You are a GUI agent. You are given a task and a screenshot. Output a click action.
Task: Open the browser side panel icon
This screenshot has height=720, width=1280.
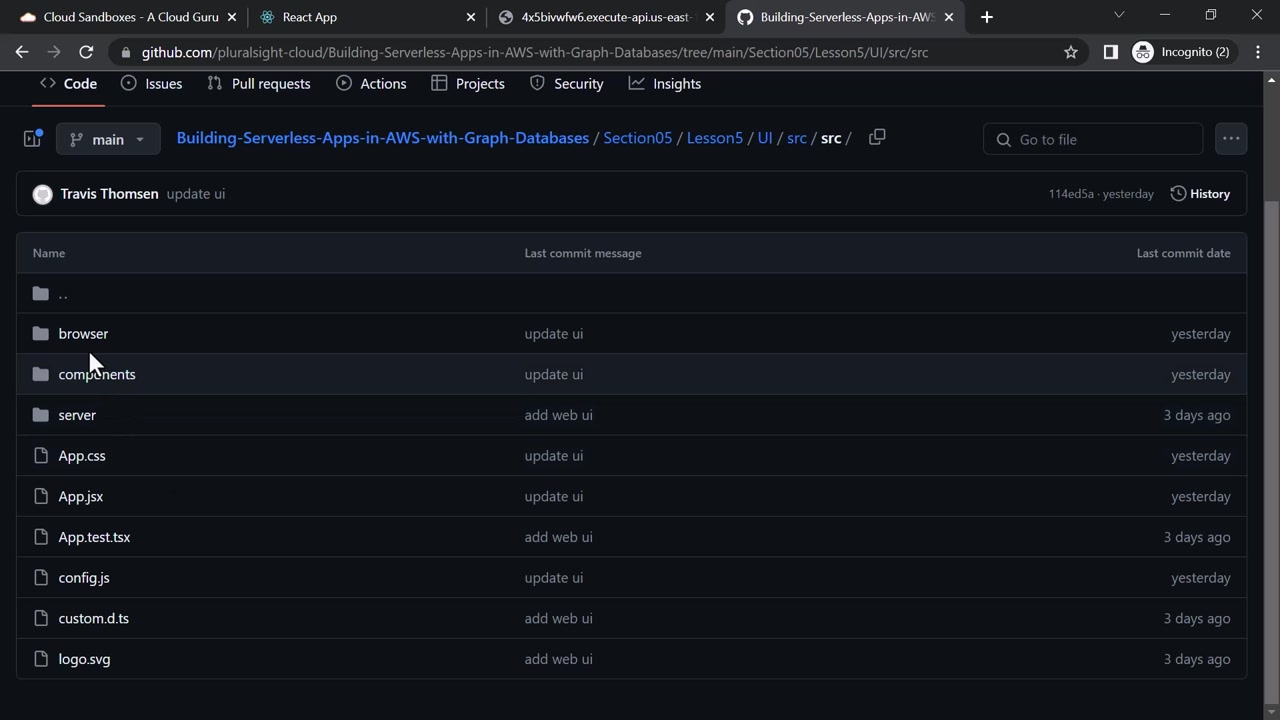[x=1110, y=52]
